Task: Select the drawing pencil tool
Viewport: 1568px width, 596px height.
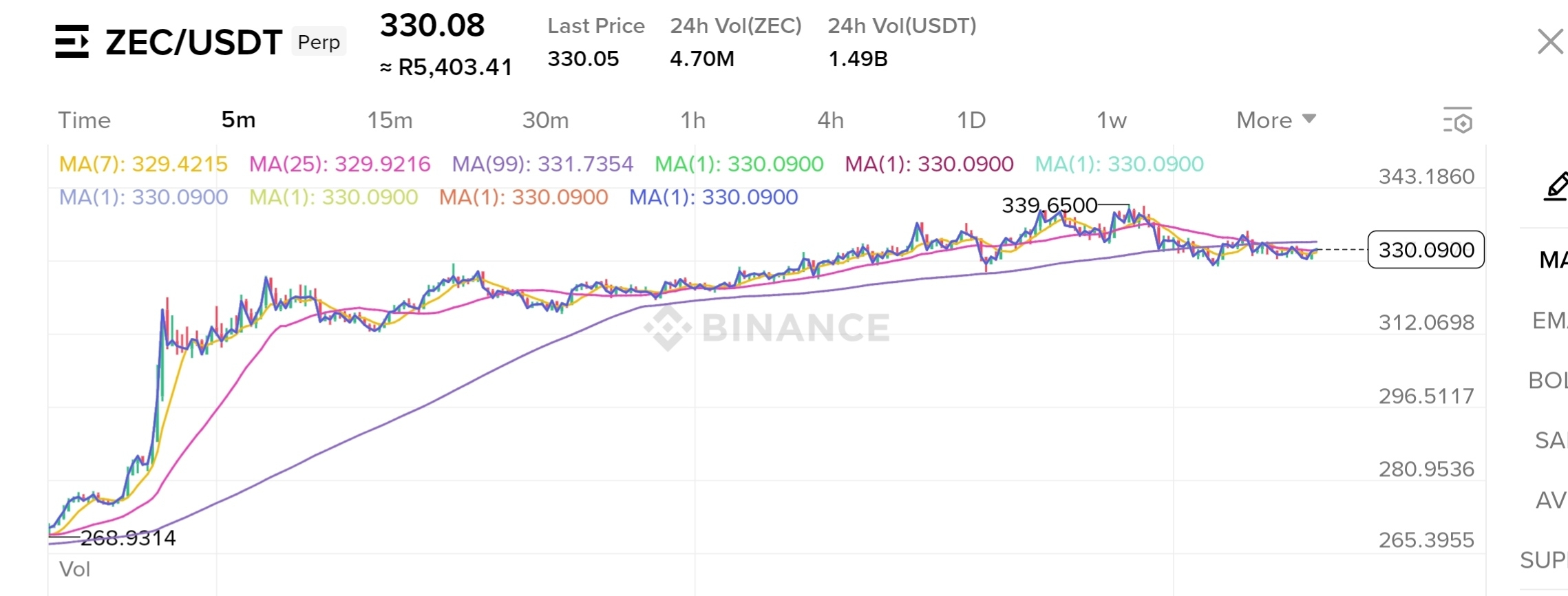Action: click(x=1556, y=187)
